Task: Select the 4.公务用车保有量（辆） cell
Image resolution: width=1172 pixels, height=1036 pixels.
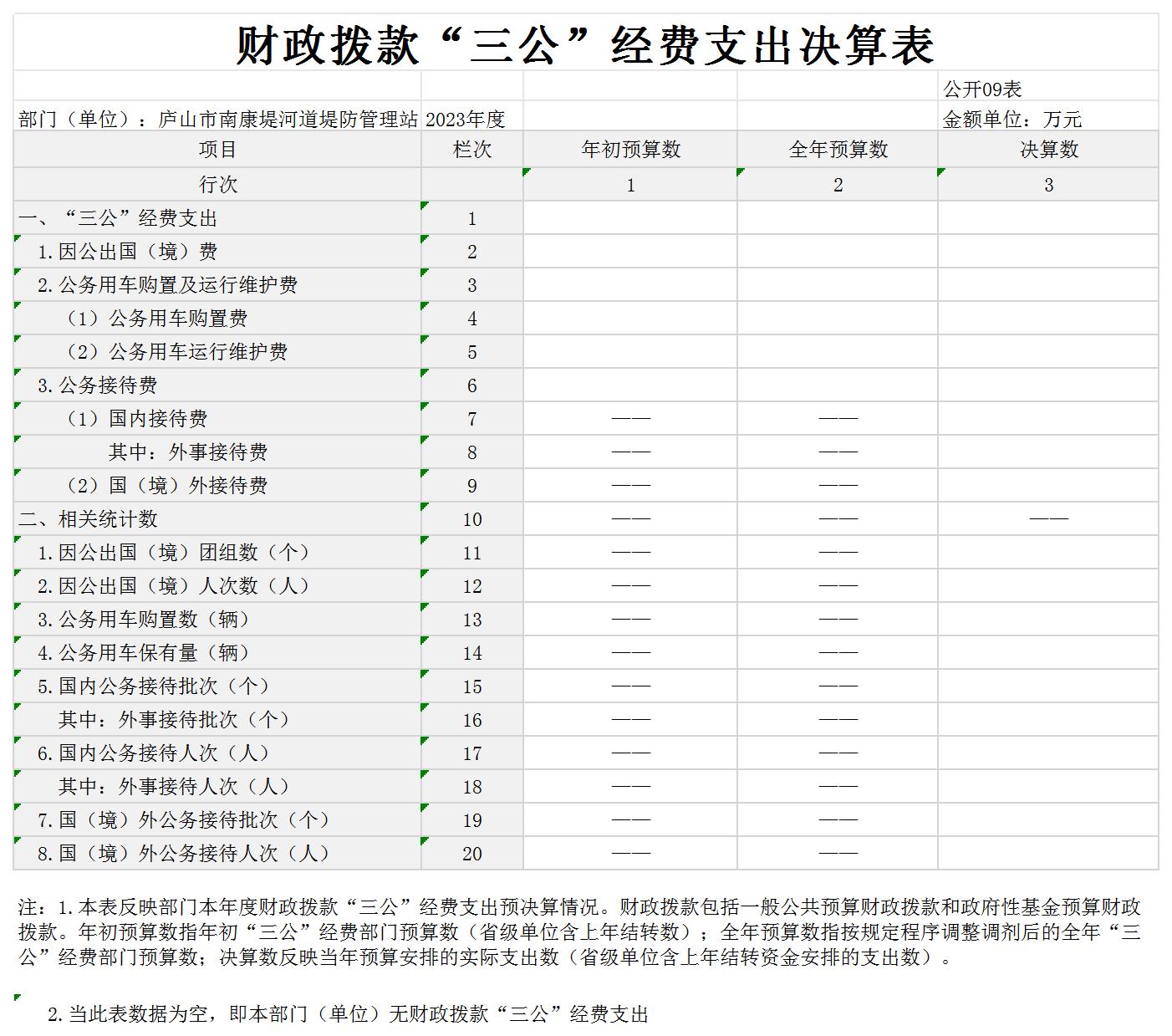Action: (143, 653)
